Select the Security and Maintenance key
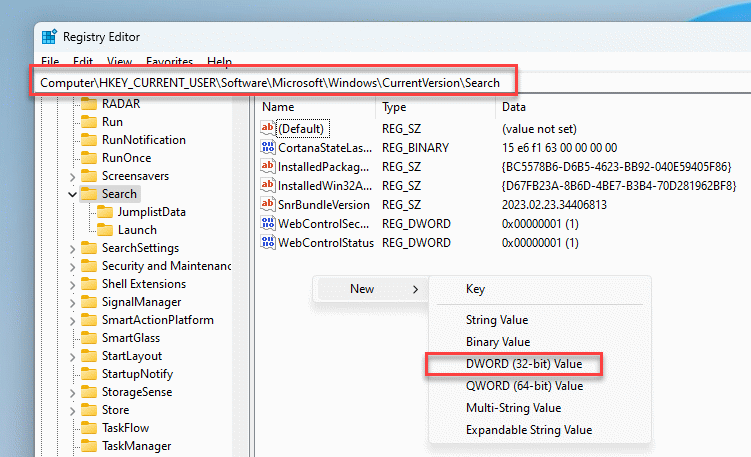Image resolution: width=751 pixels, height=457 pixels. 166,266
